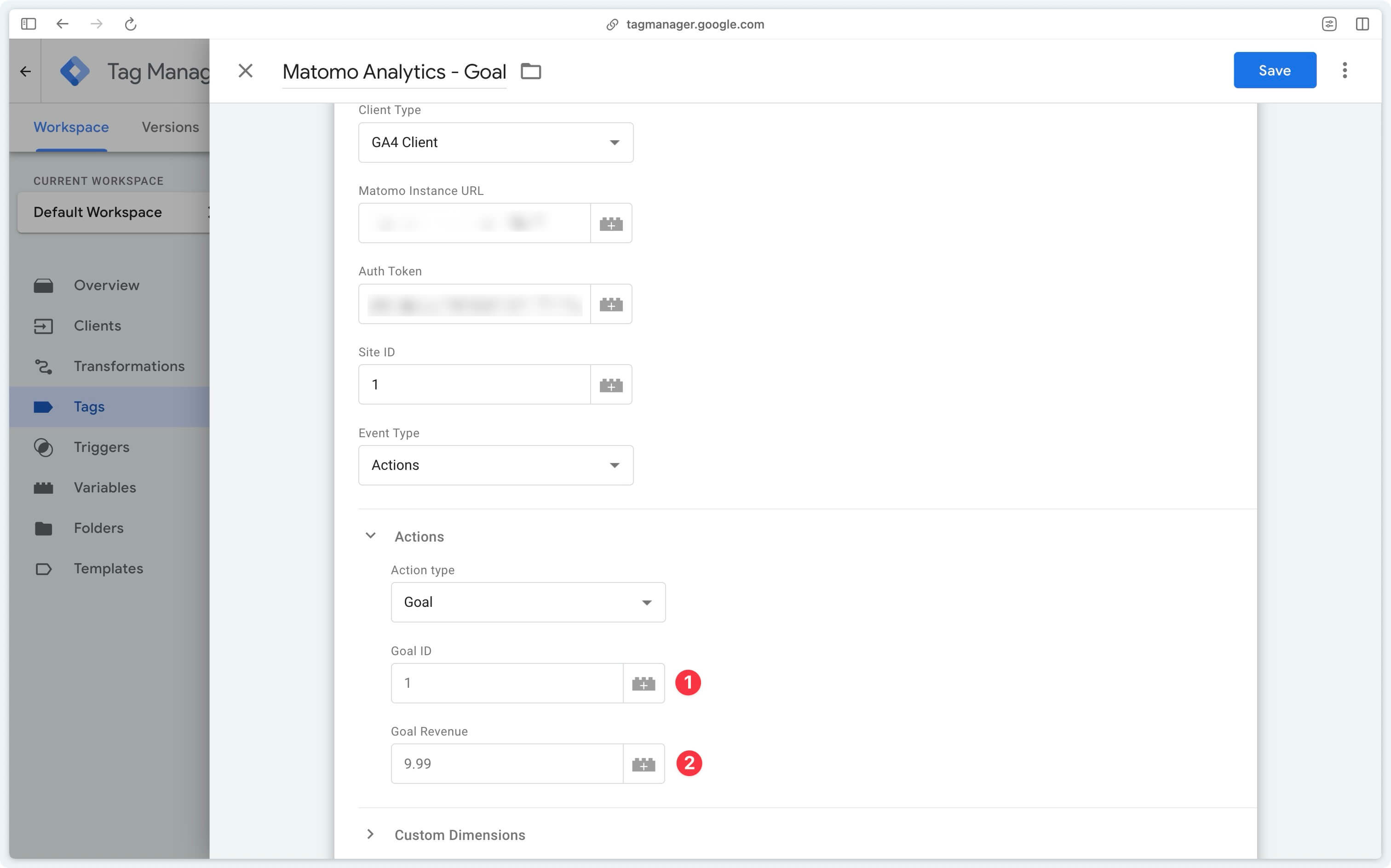Viewport: 1391px width, 868px height.
Task: Open Overview in the sidebar
Action: coord(109,286)
